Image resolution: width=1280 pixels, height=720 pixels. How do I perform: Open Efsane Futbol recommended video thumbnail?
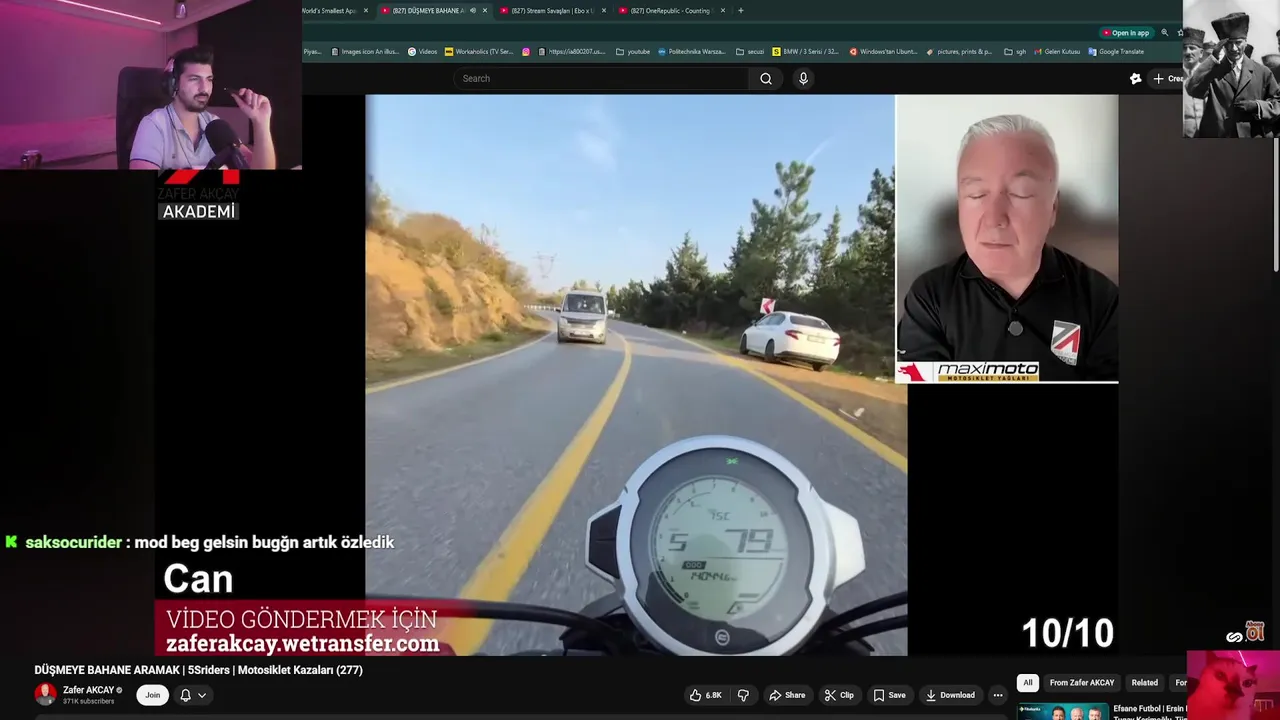[x=1062, y=712]
